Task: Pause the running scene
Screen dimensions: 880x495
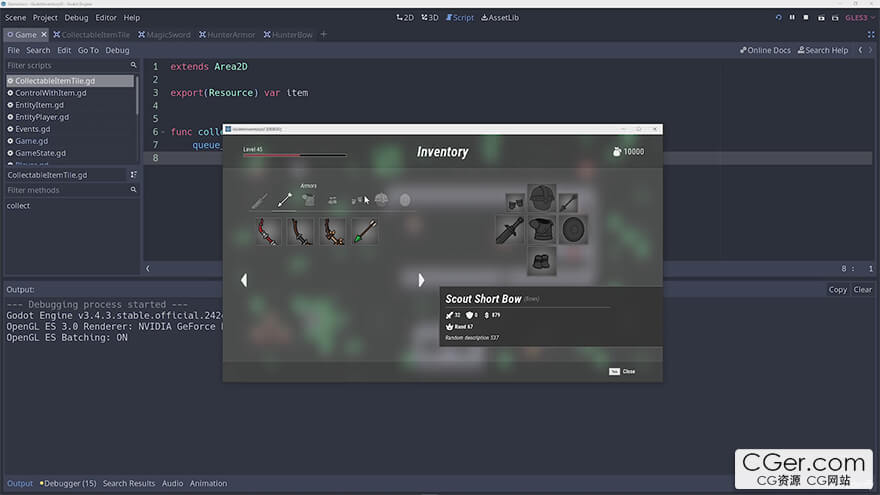Action: (792, 17)
